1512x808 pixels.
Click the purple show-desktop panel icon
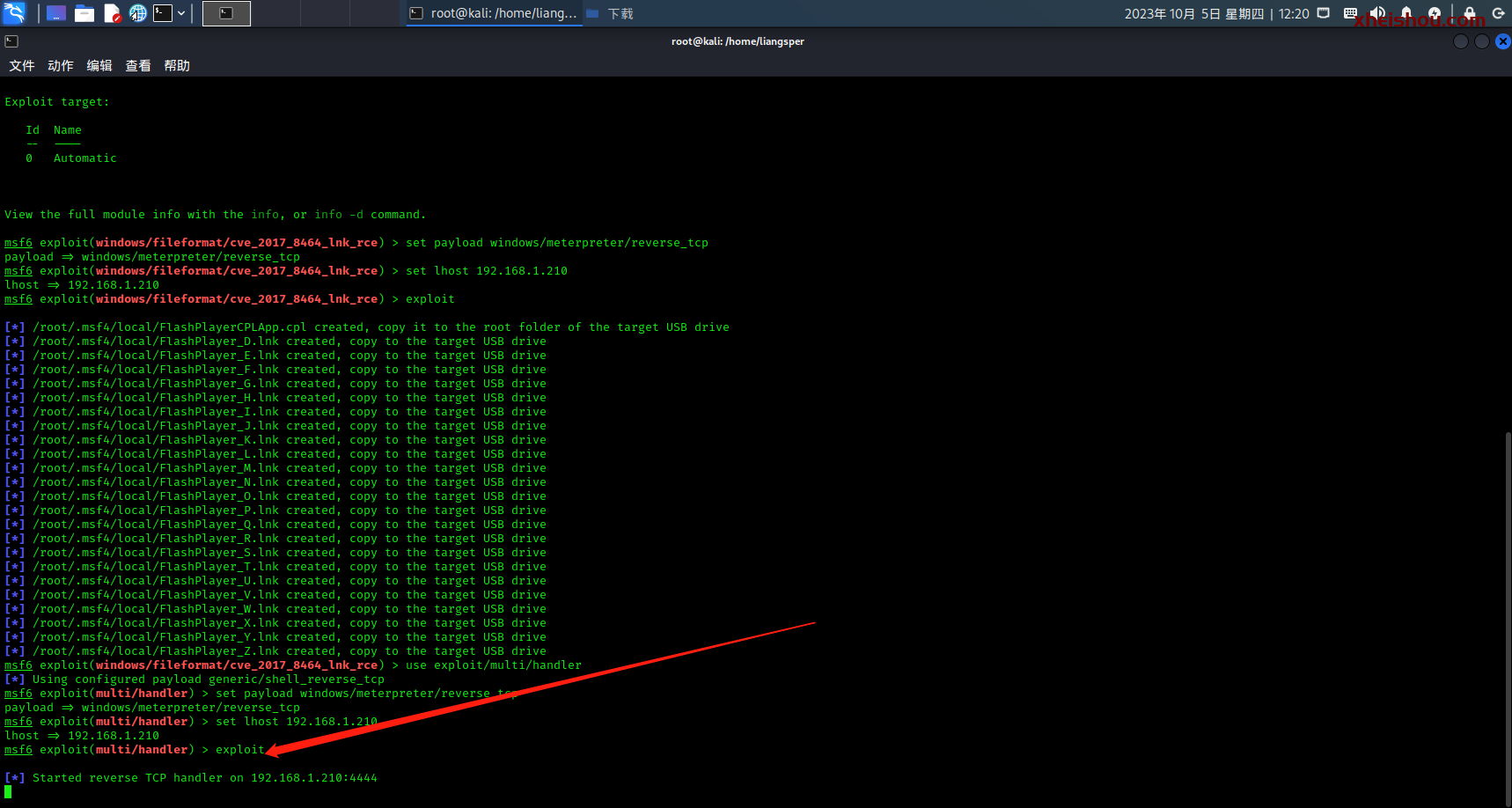[x=56, y=13]
